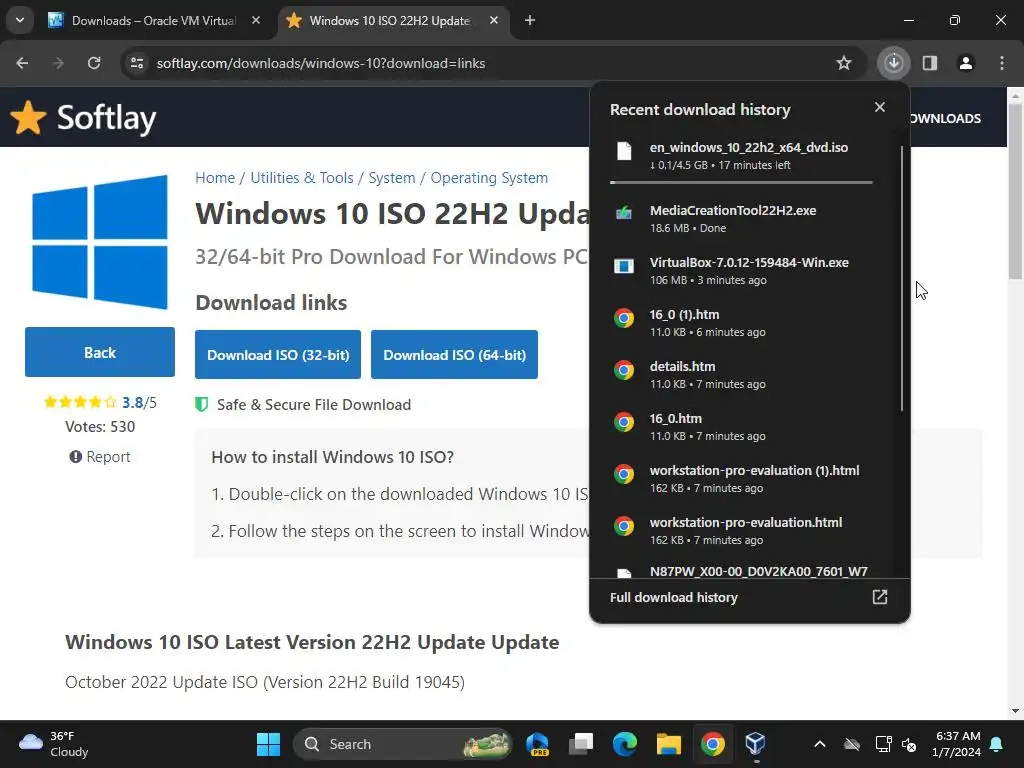View site information icon in address bar
Image resolution: width=1024 pixels, height=768 pixels.
pyautogui.click(x=137, y=63)
